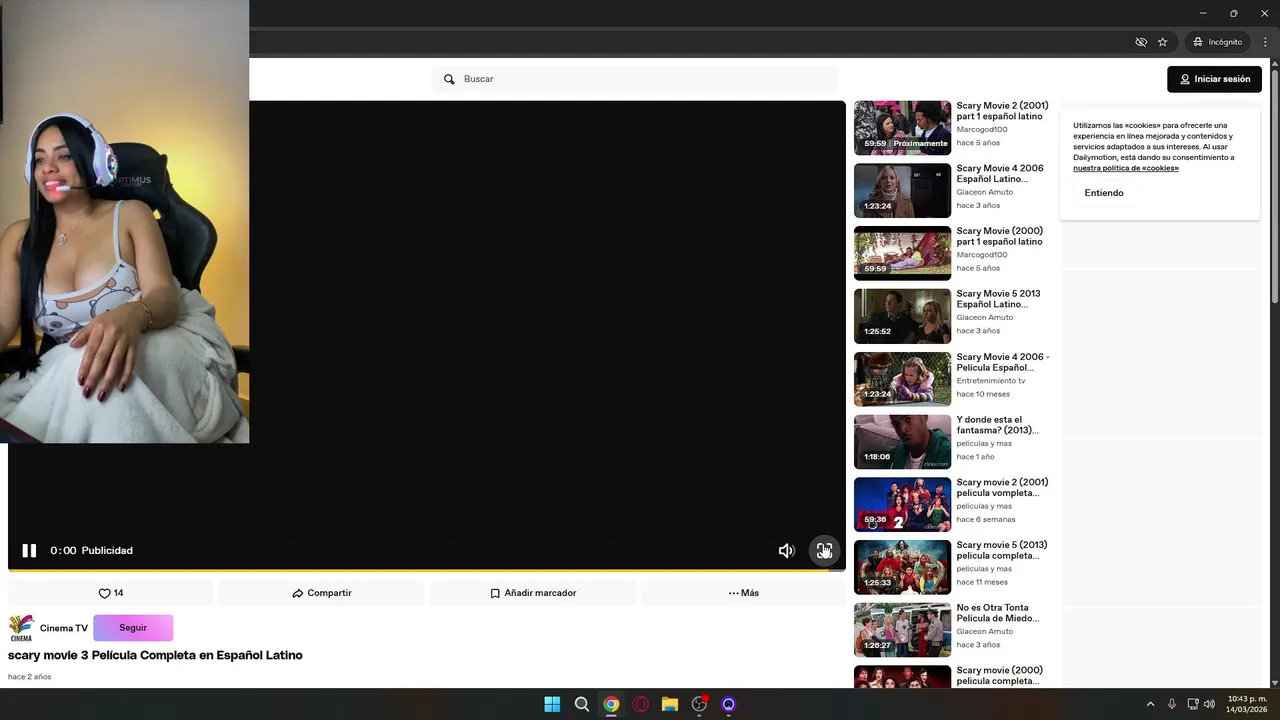1280x720 pixels.
Task: Mute the video volume speaker icon
Action: point(787,550)
